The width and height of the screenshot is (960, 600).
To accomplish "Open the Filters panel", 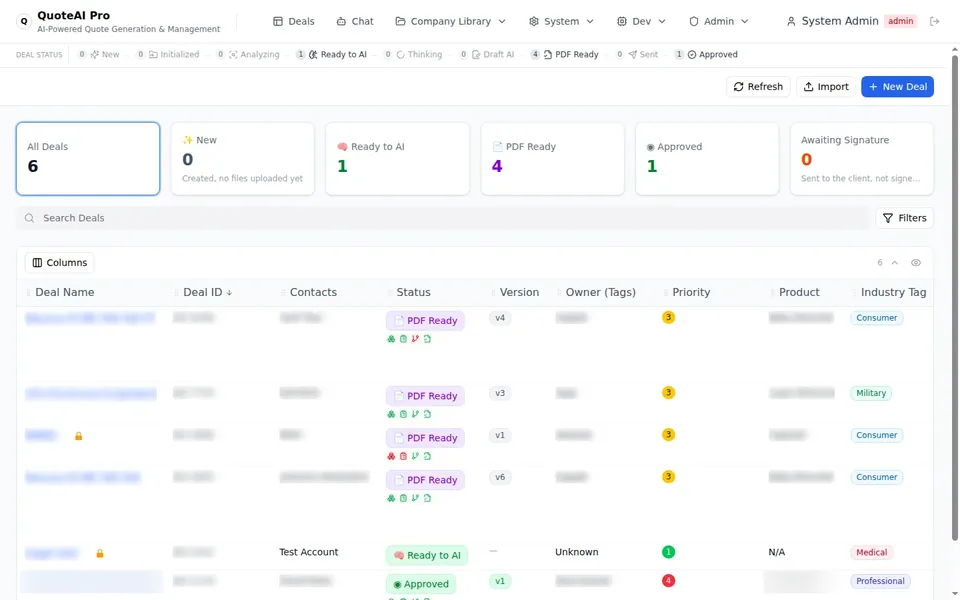I will (904, 218).
